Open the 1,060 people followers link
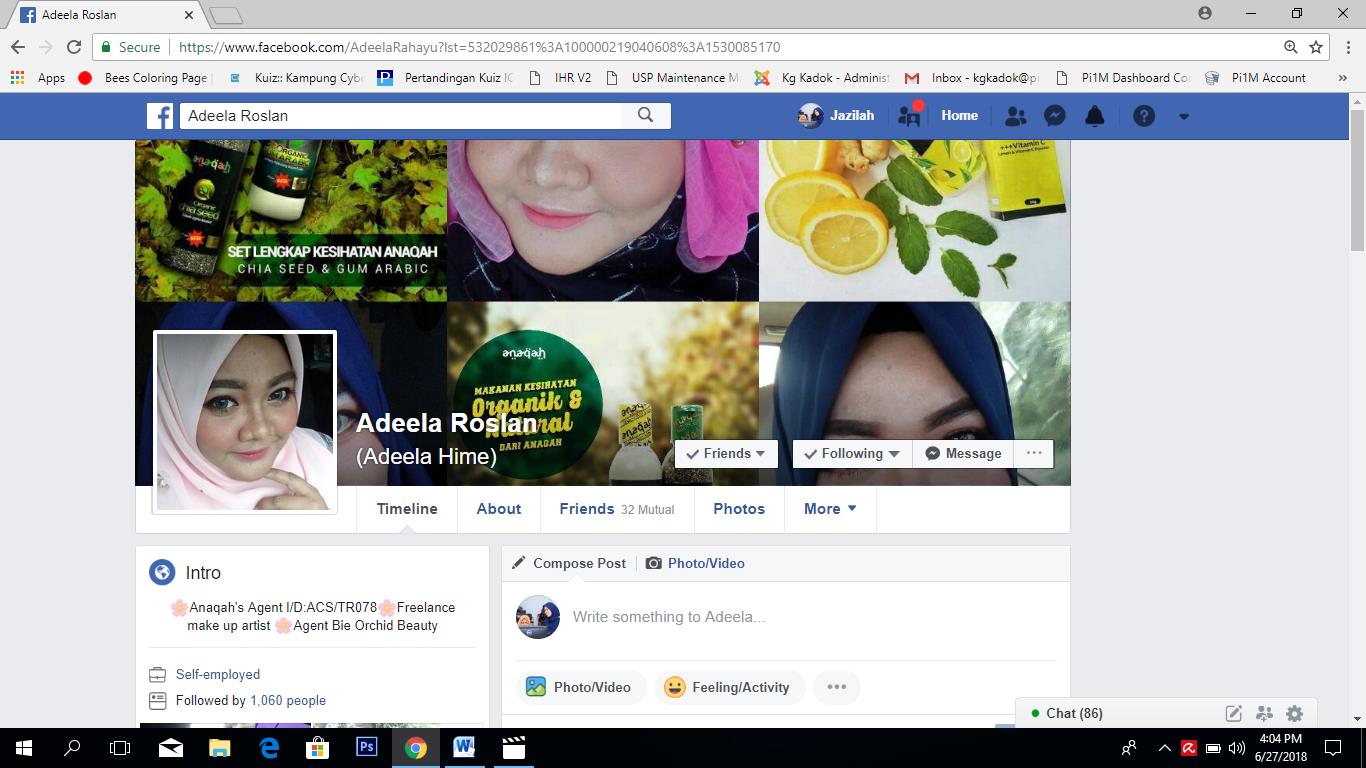The width and height of the screenshot is (1366, 768). [288, 701]
